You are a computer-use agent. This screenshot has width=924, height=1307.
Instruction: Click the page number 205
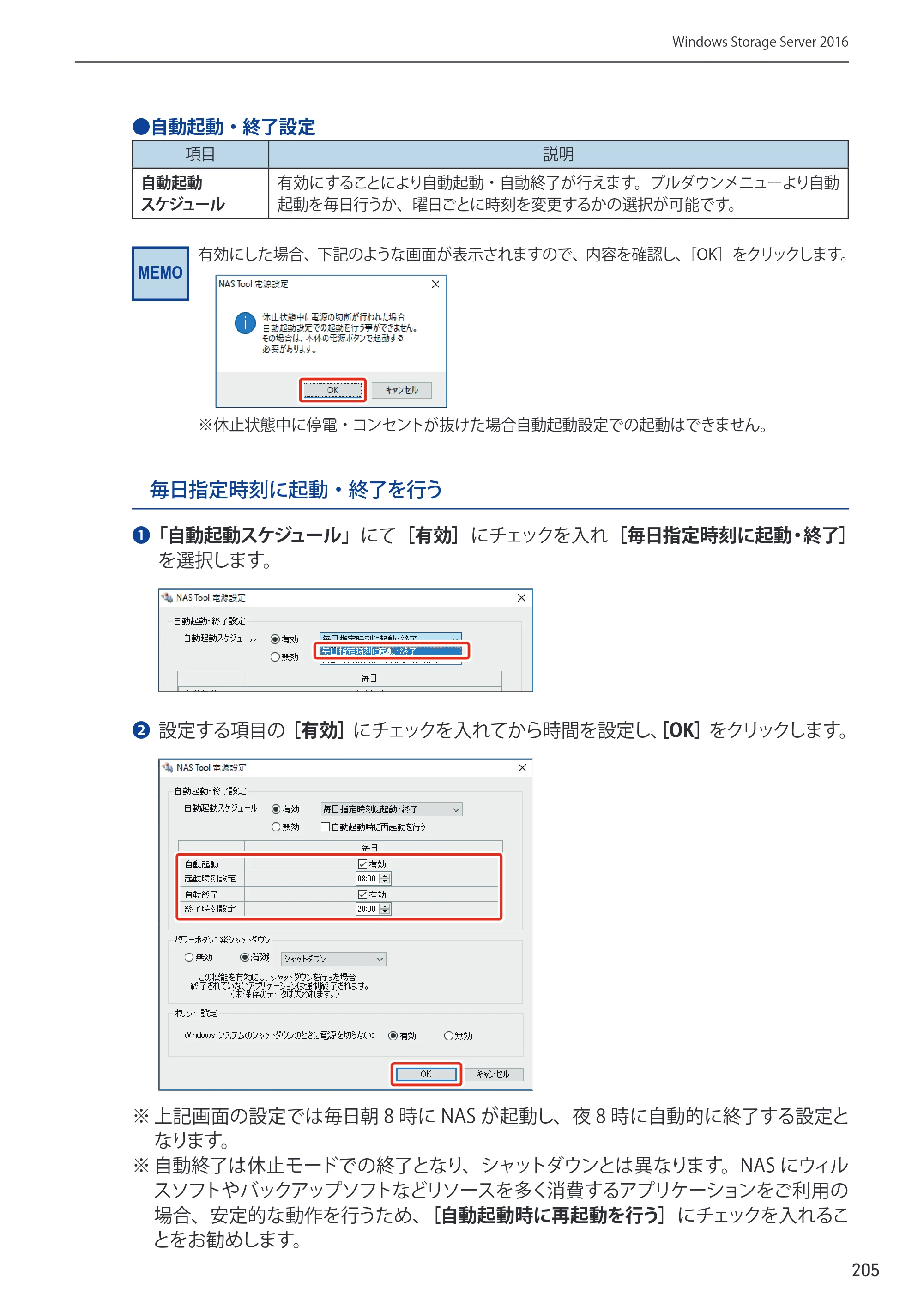865,1270
